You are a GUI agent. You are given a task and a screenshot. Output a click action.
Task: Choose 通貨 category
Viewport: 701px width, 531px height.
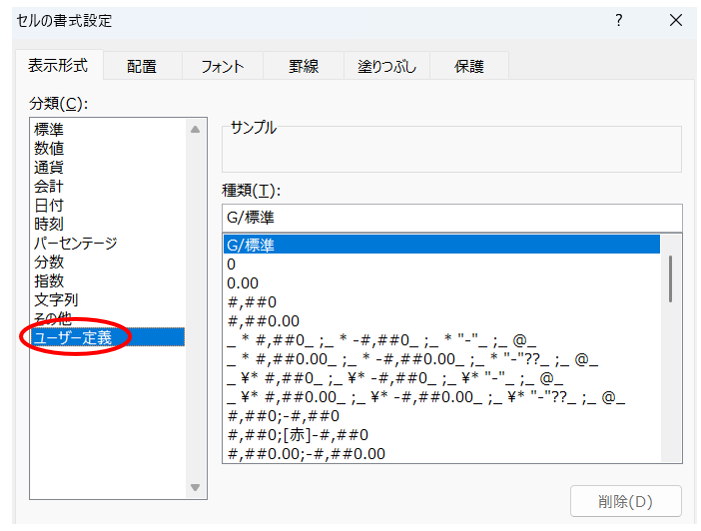49,167
